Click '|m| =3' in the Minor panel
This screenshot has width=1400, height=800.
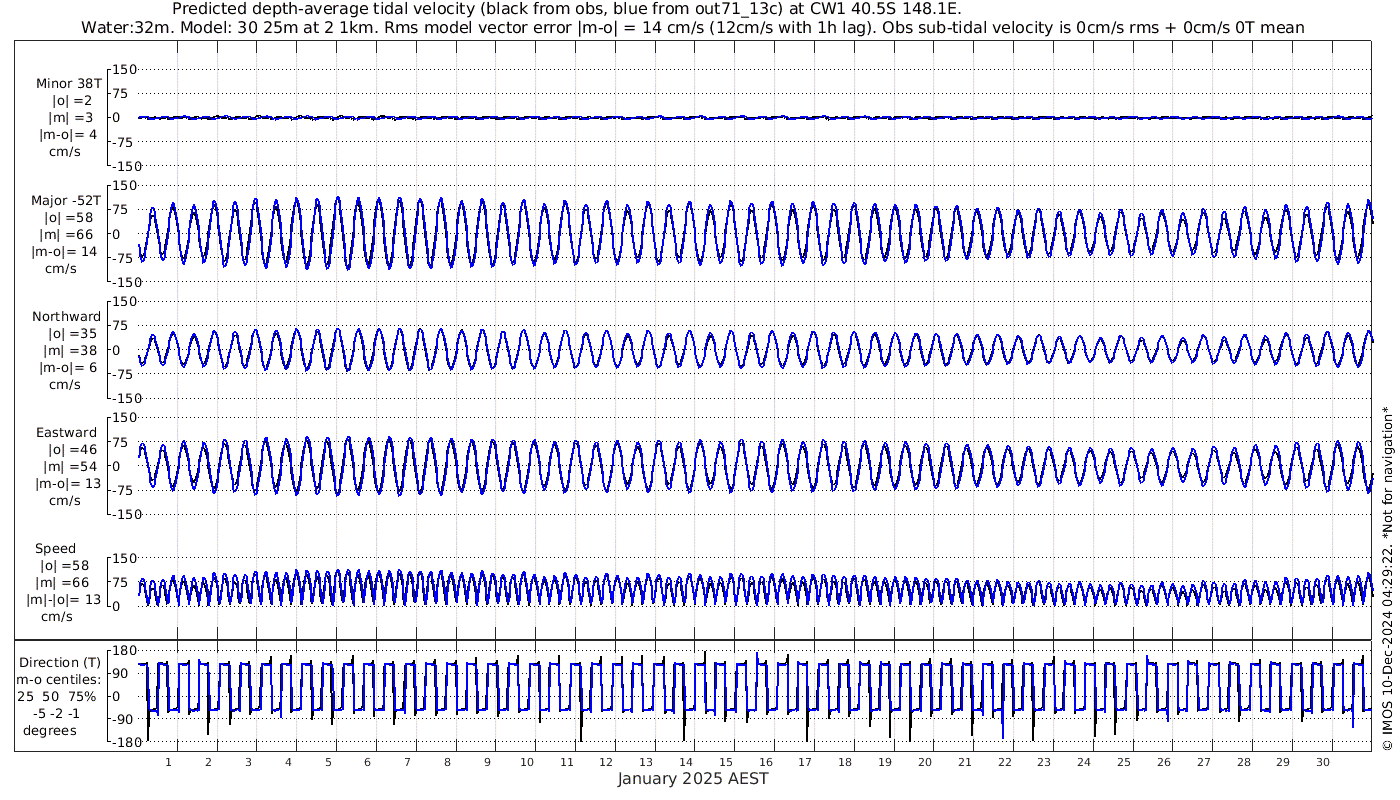(x=72, y=118)
